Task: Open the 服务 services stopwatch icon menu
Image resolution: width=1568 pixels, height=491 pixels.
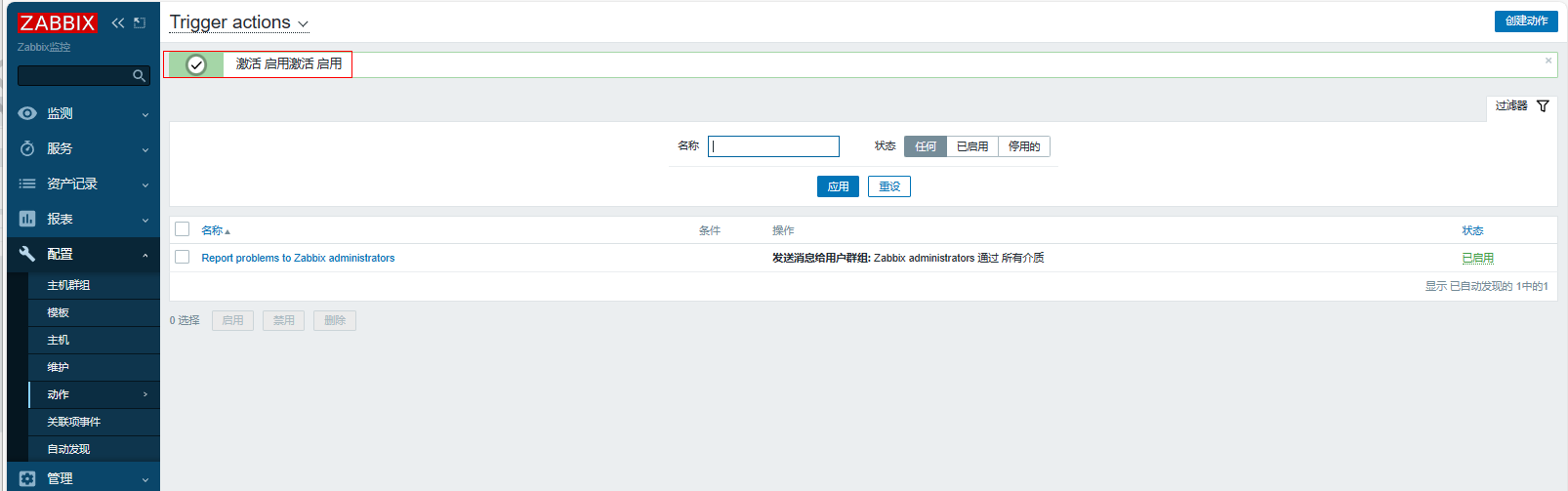Action: tap(27, 148)
